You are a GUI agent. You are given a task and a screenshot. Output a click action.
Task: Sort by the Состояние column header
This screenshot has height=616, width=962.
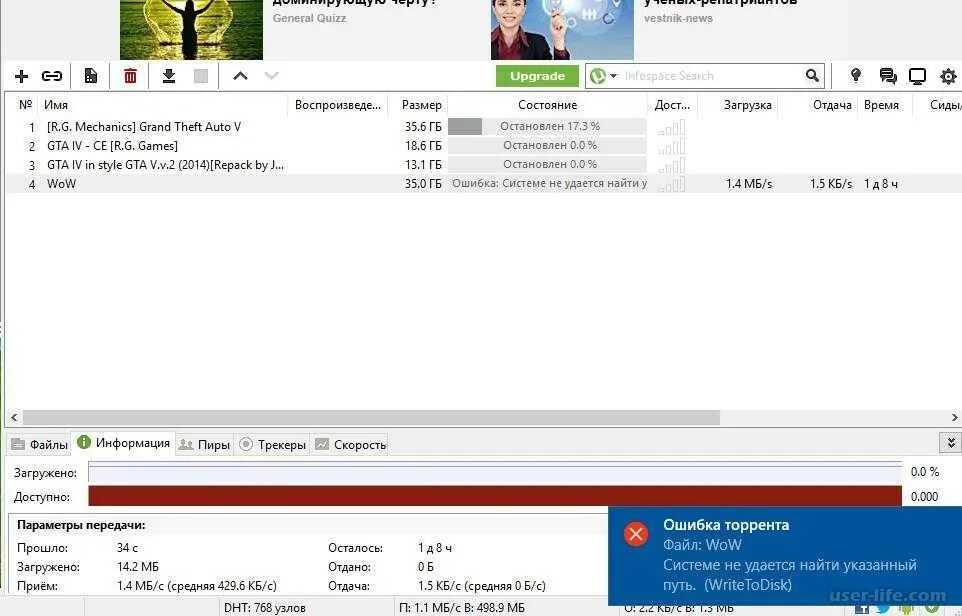pos(547,105)
